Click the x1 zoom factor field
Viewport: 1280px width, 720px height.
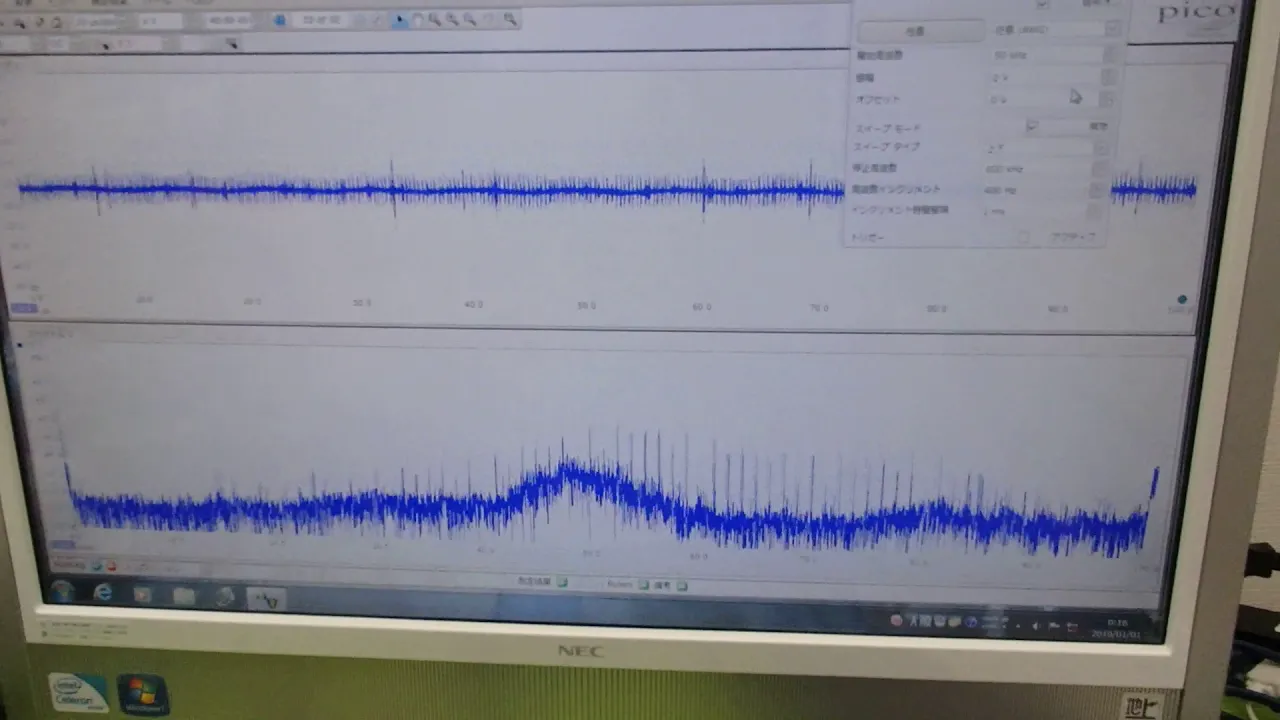pyautogui.click(x=160, y=21)
